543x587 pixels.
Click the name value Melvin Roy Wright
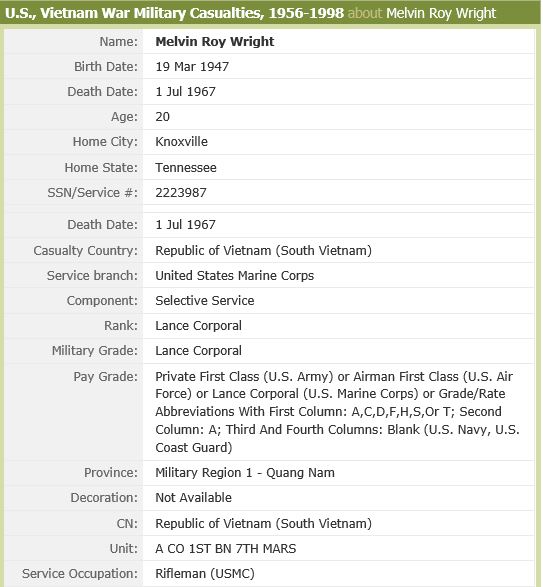tap(215, 42)
